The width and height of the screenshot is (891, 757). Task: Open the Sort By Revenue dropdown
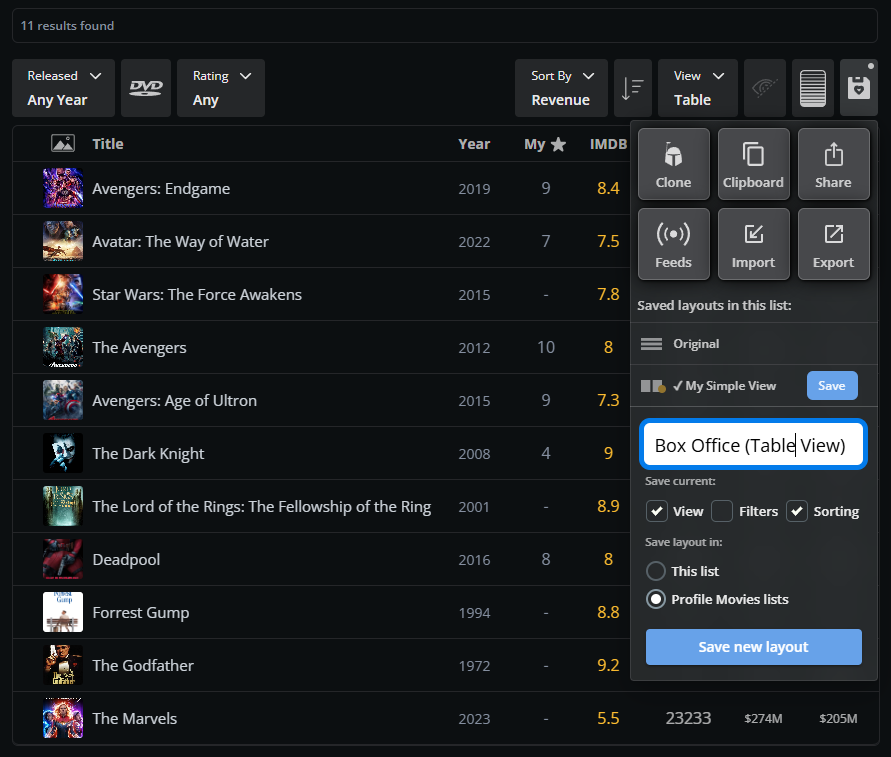[x=561, y=88]
